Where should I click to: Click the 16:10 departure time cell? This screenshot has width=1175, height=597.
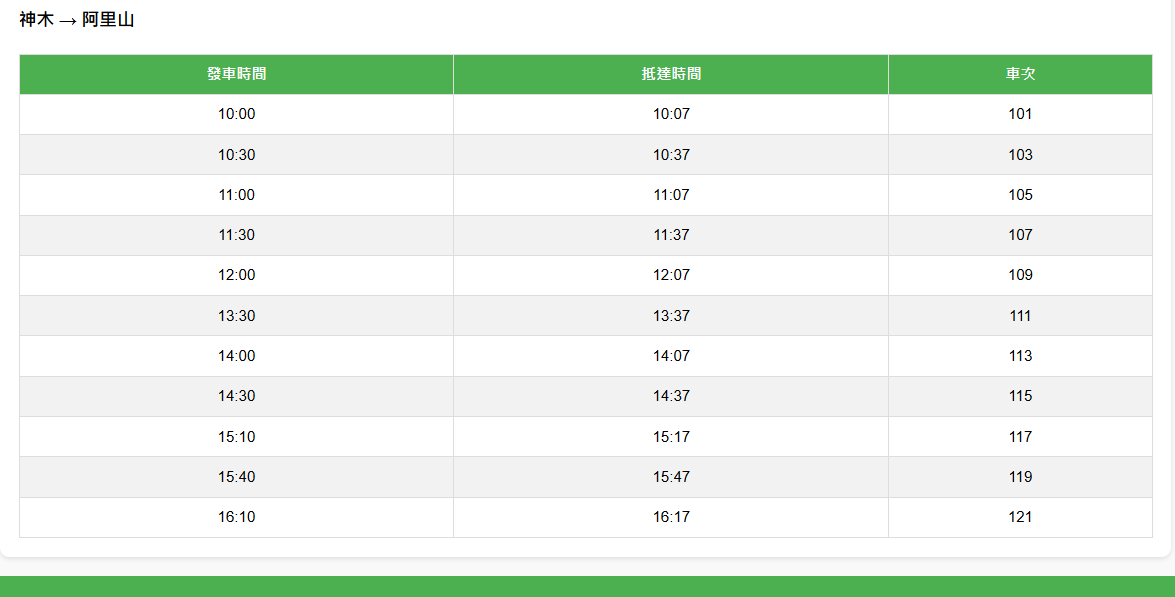(236, 517)
